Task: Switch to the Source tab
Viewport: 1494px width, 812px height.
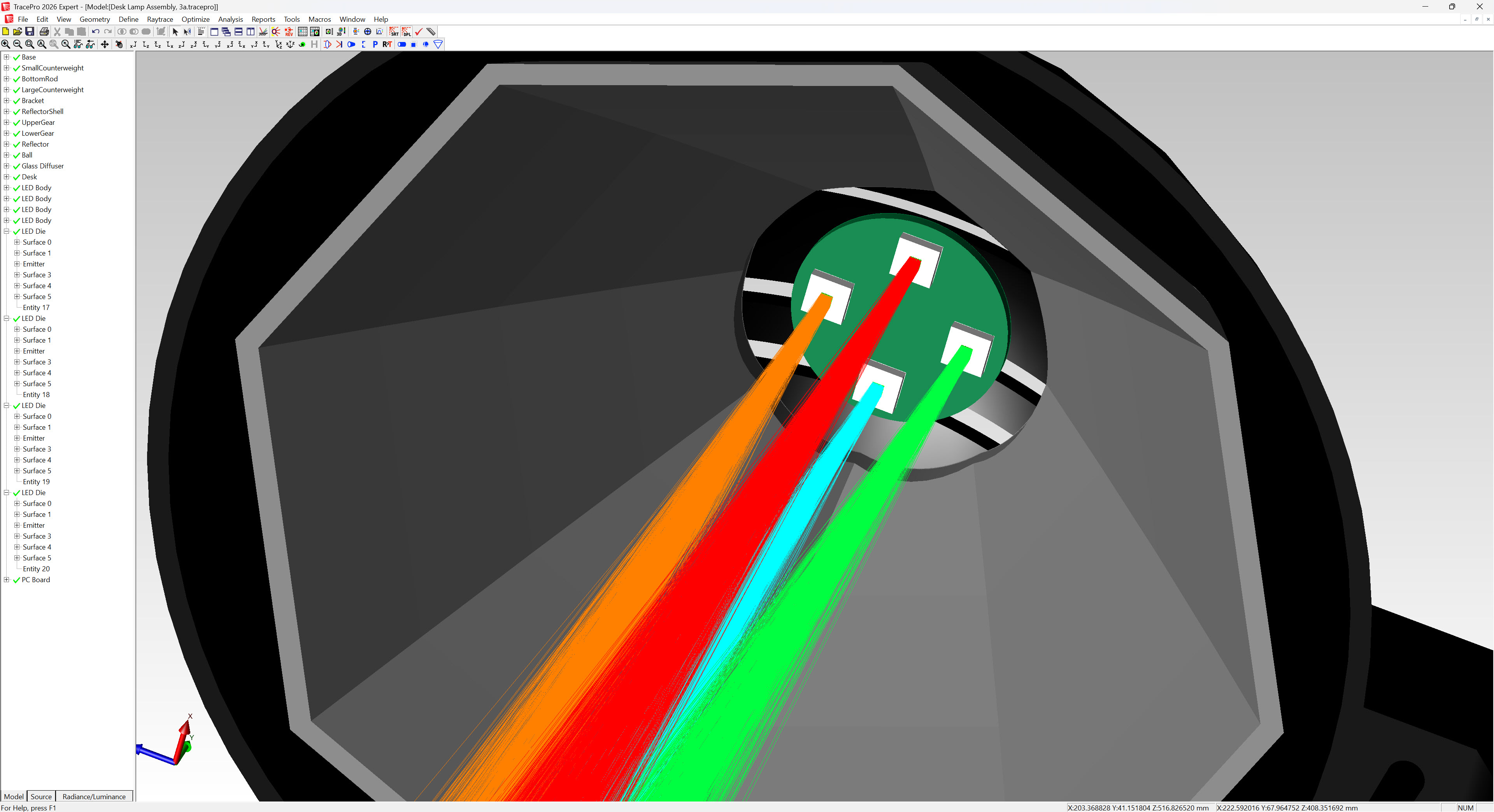Action: pos(41,796)
